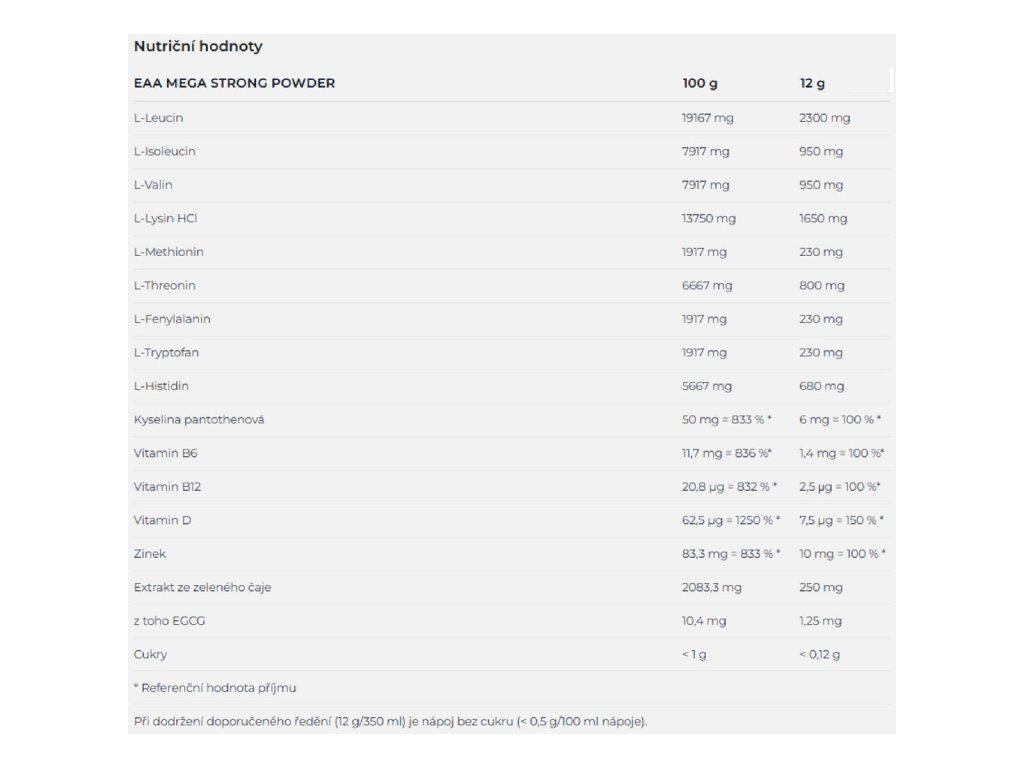The width and height of the screenshot is (1024, 768).
Task: Click the Zinek row label
Action: tap(150, 554)
